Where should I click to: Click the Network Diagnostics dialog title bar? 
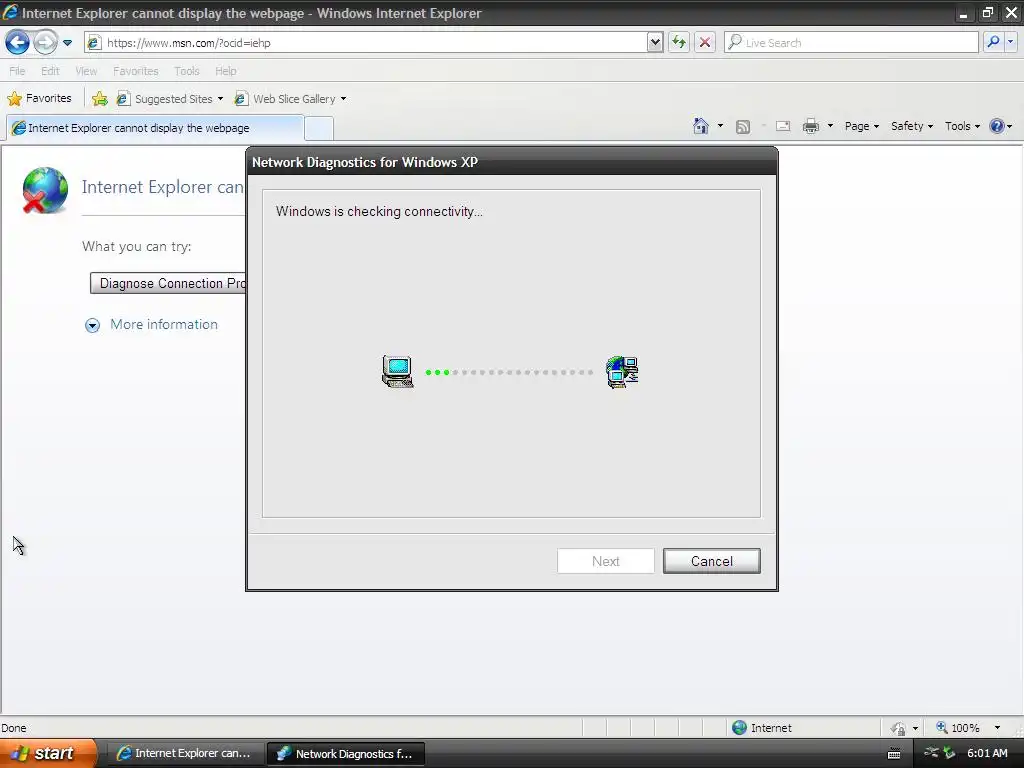click(512, 162)
